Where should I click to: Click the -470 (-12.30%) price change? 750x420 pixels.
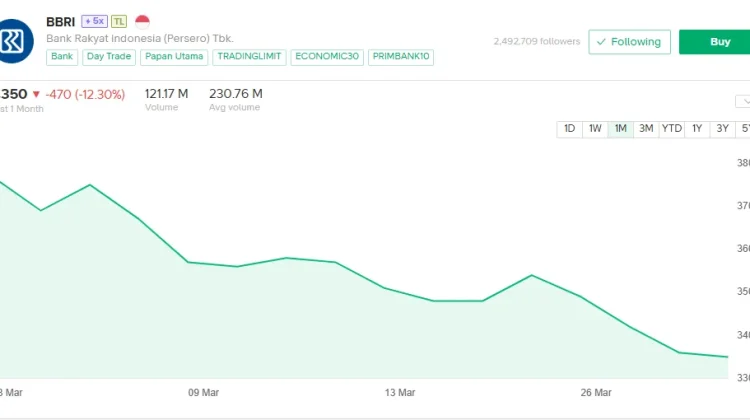point(85,94)
